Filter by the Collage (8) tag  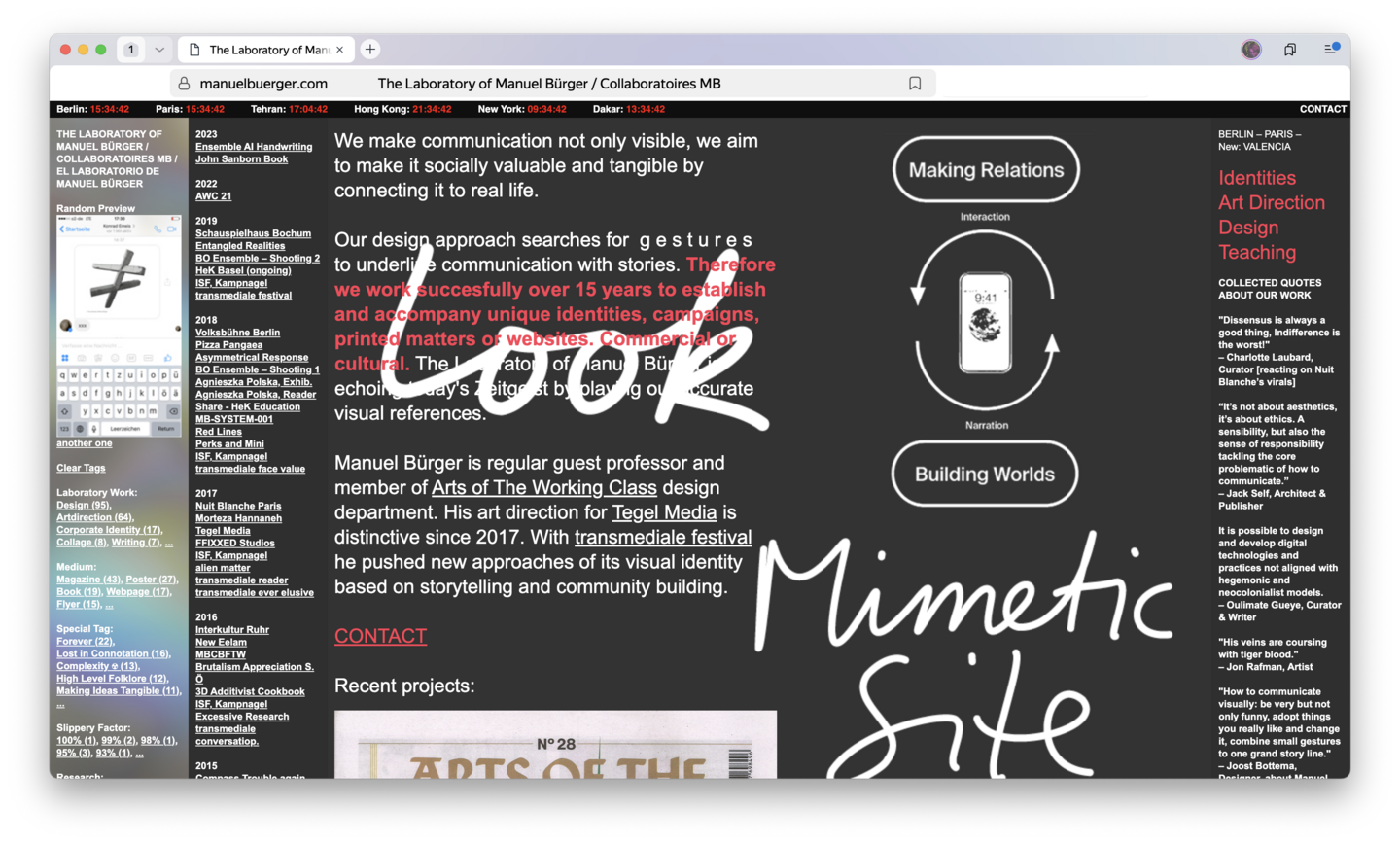82,543
